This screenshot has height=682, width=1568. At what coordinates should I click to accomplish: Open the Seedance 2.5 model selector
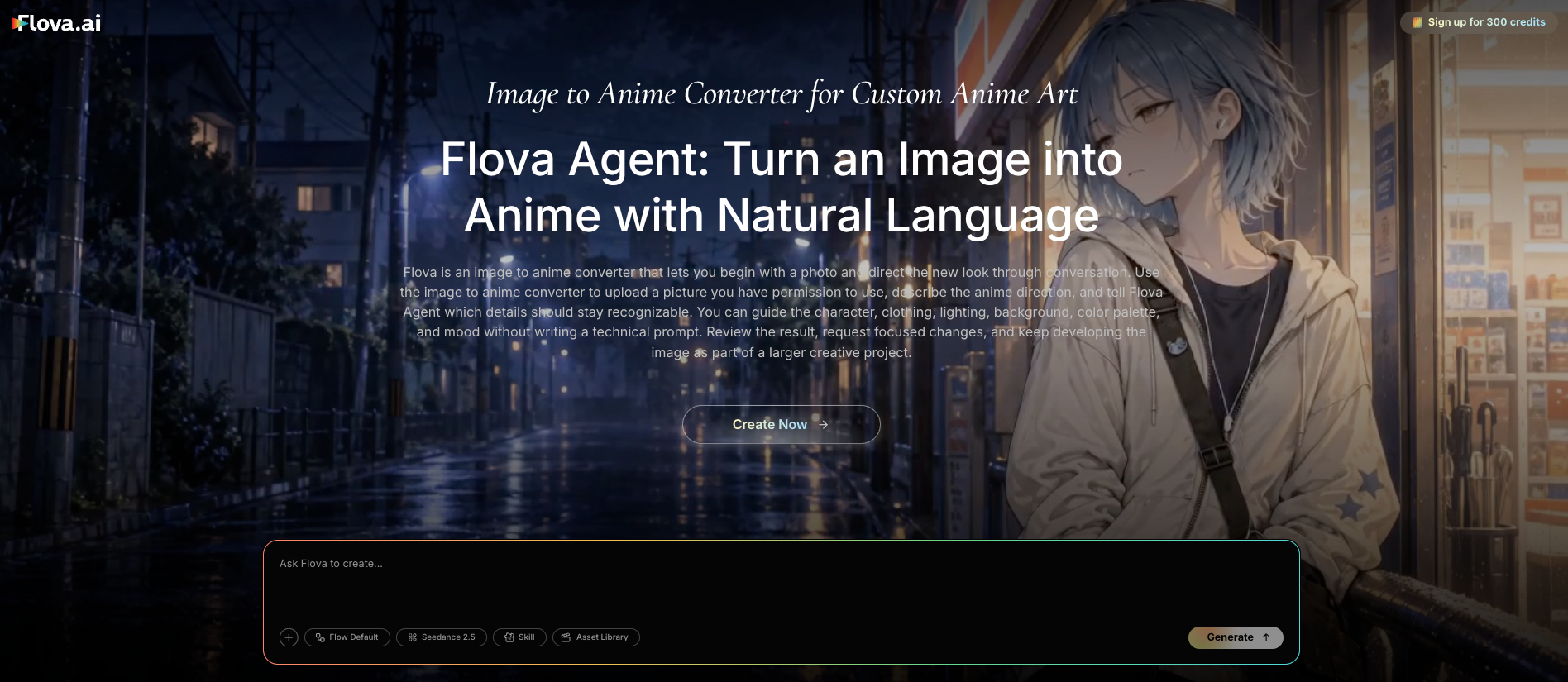[x=442, y=637]
